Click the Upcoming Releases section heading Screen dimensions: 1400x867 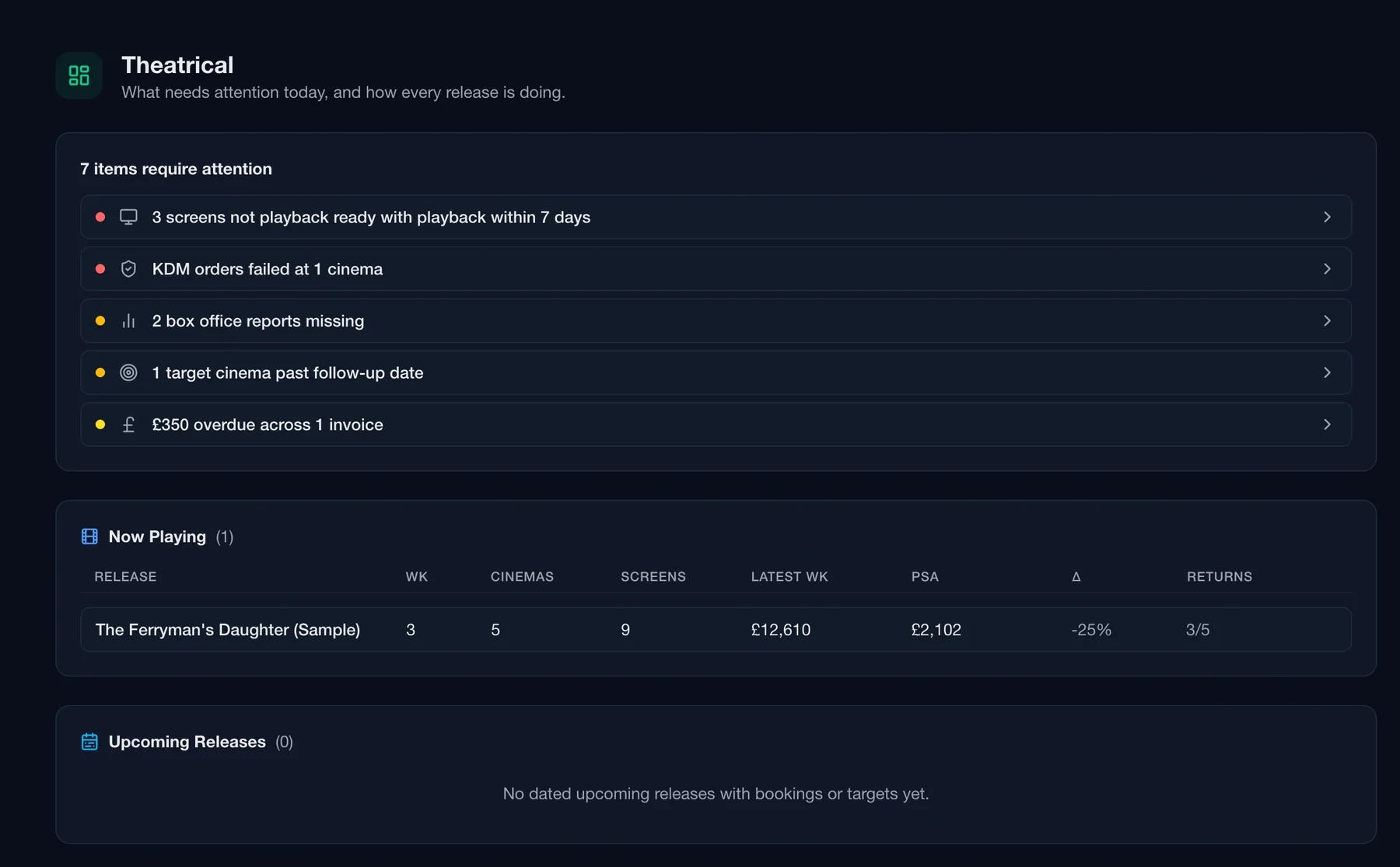coord(187,742)
